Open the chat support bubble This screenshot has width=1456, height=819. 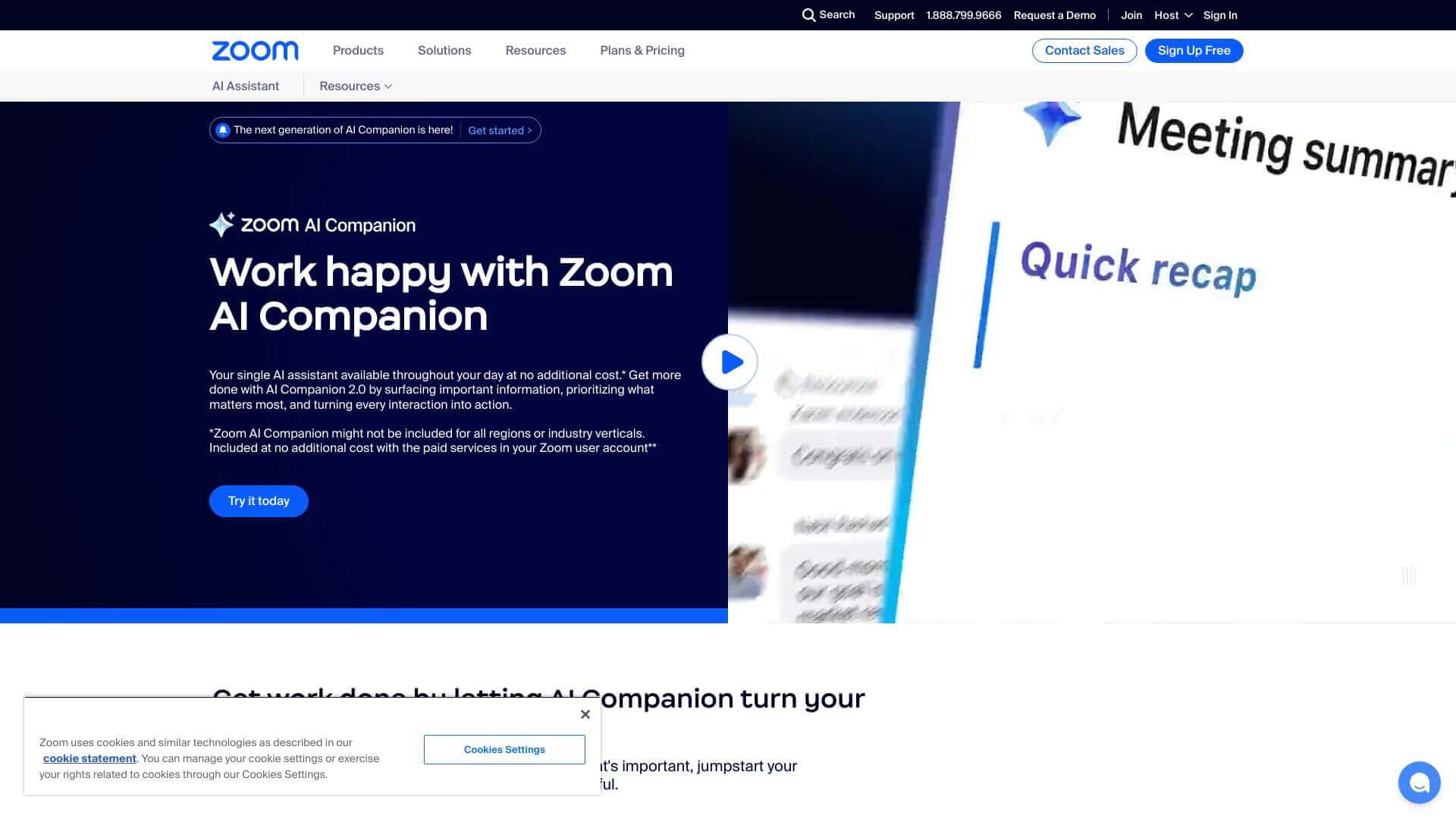coord(1419,782)
